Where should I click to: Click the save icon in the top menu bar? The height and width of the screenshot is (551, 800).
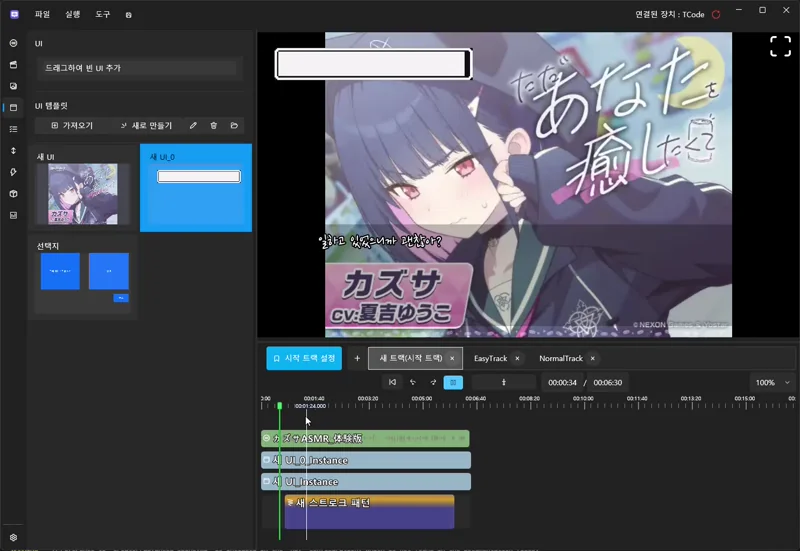click(128, 15)
